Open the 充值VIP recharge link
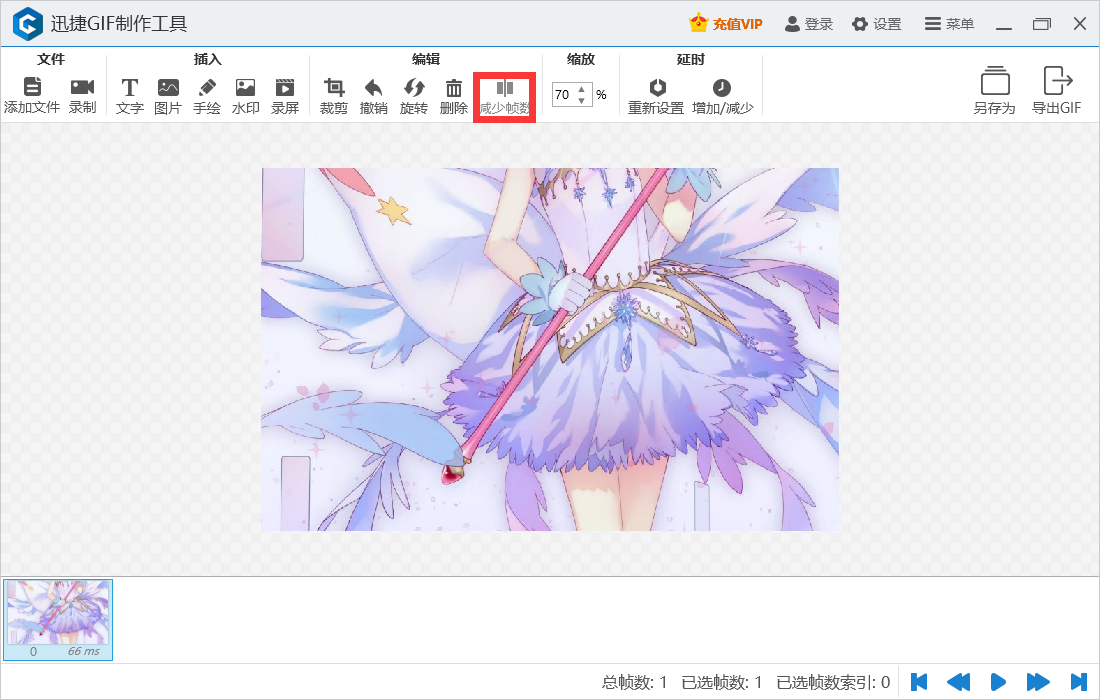The height and width of the screenshot is (700, 1100). click(725, 24)
